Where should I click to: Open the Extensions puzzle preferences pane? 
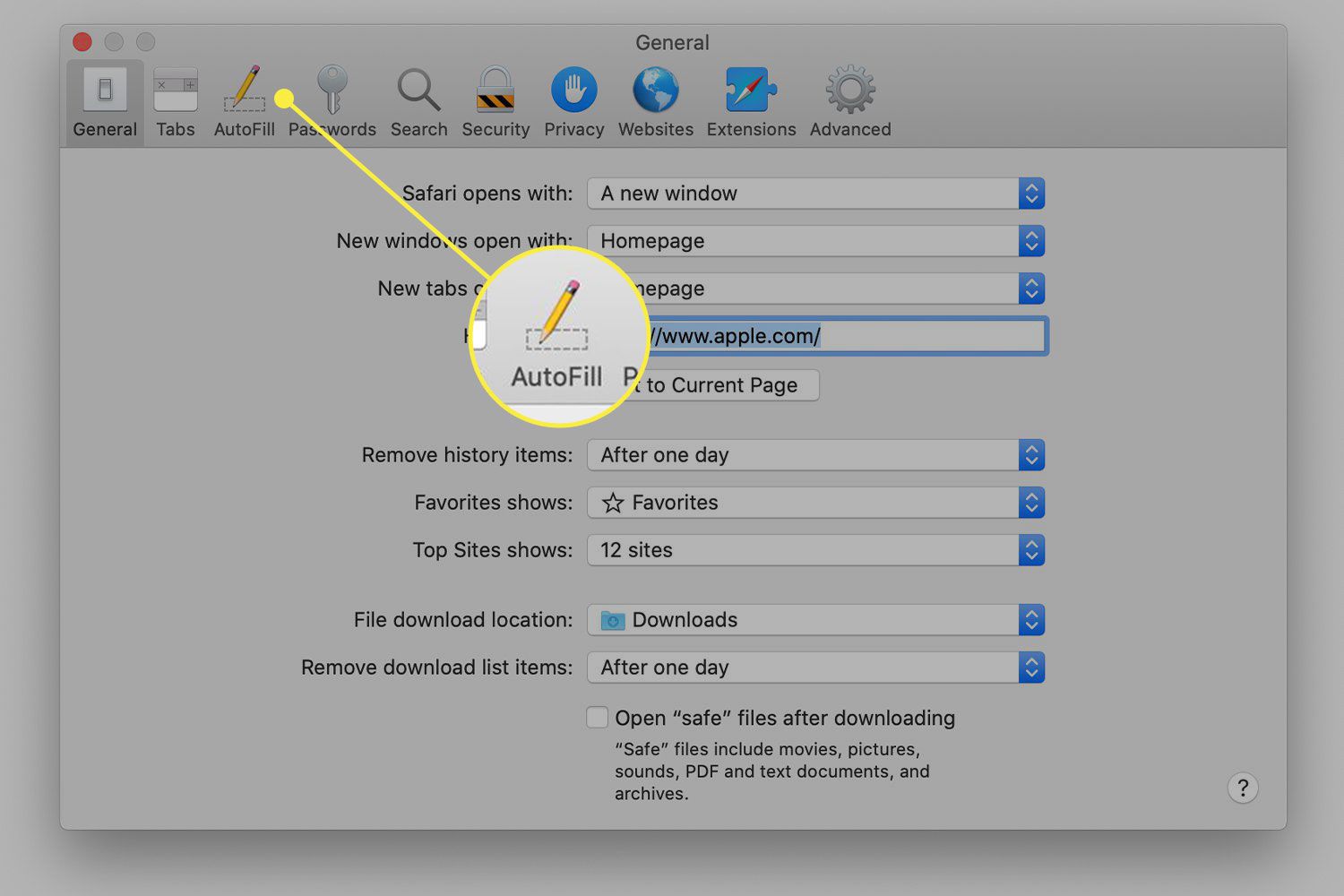[751, 102]
